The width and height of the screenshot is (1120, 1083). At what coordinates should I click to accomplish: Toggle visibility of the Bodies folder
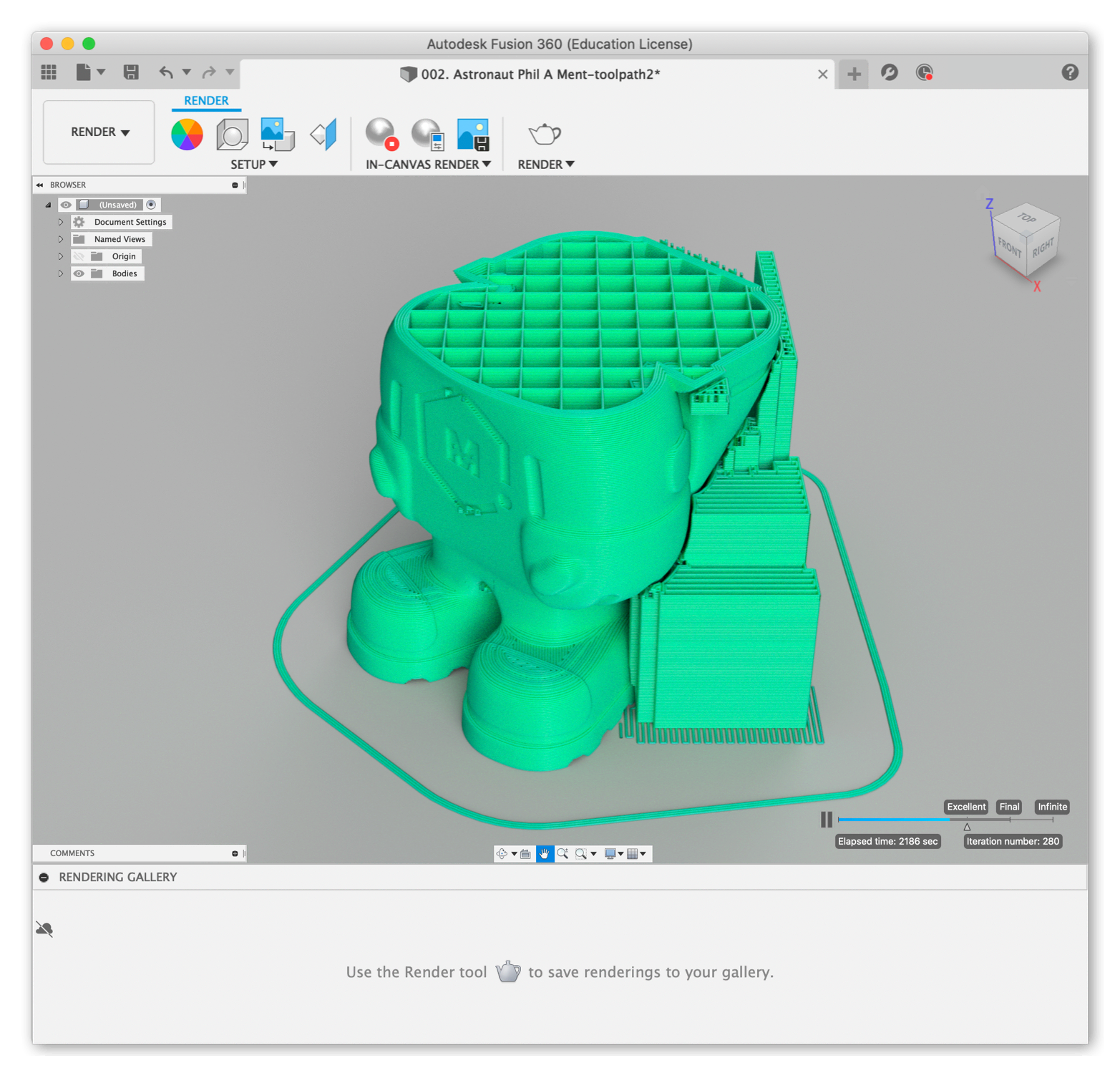[x=79, y=273]
